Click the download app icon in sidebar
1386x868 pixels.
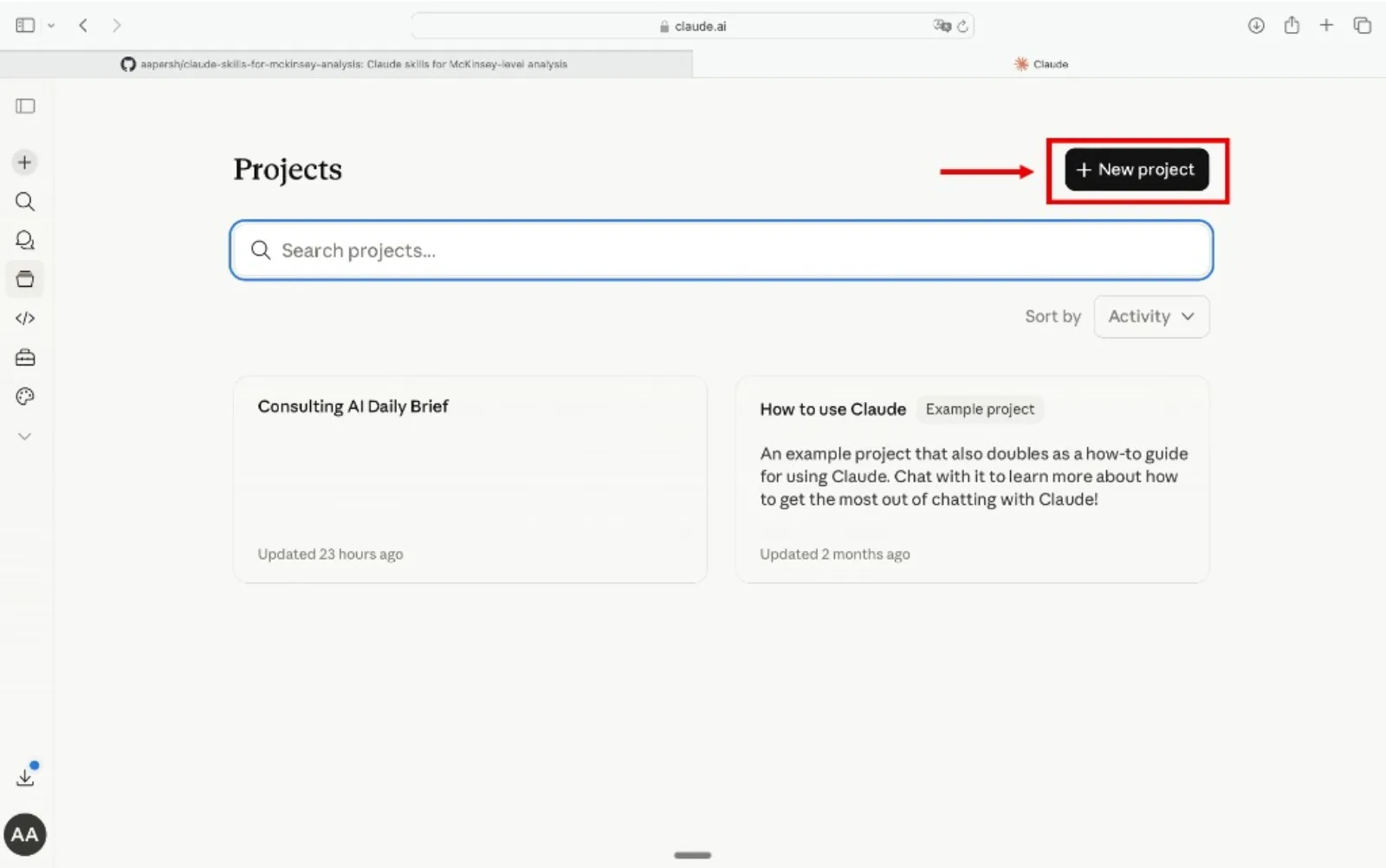(25, 776)
